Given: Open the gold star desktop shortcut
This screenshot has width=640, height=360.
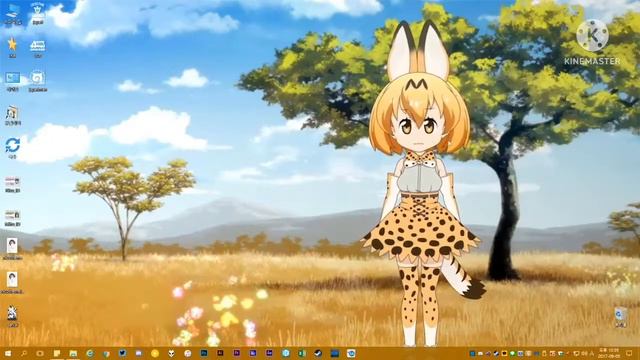Looking at the screenshot, I should [12, 47].
